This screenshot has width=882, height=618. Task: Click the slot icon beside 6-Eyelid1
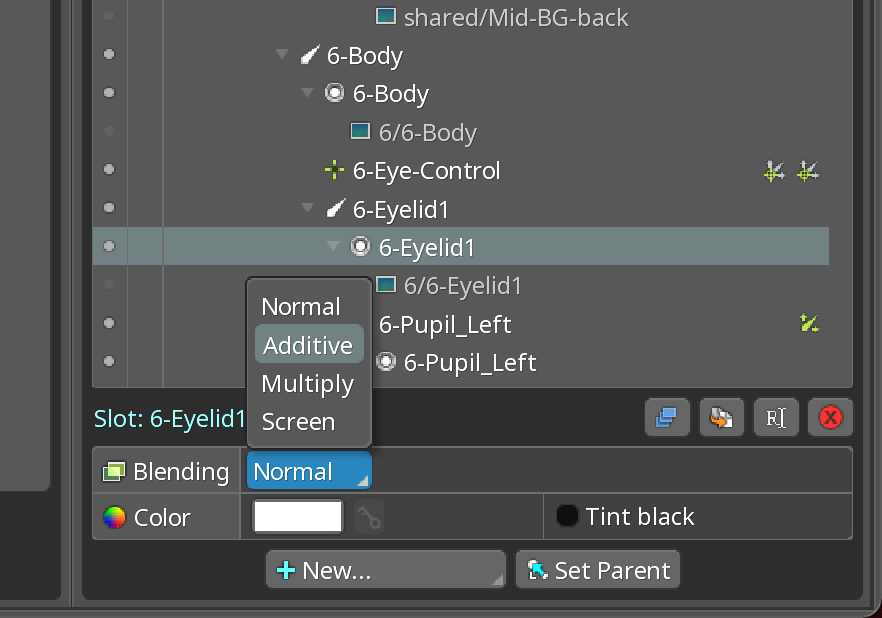coord(359,246)
